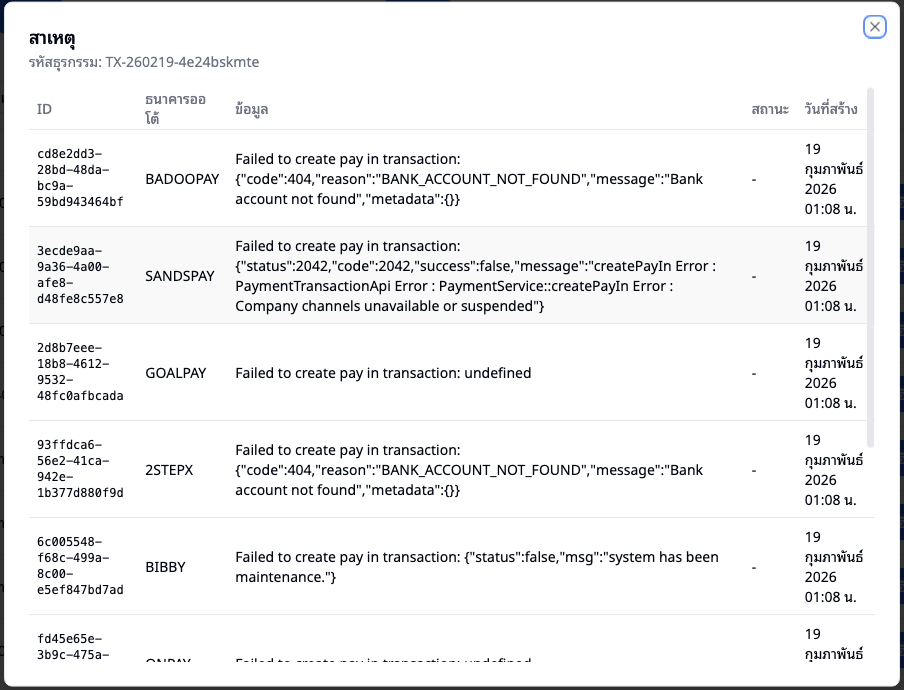Viewport: 904px width, 690px height.
Task: Click the ข้อมูล column header
Action: (x=251, y=109)
